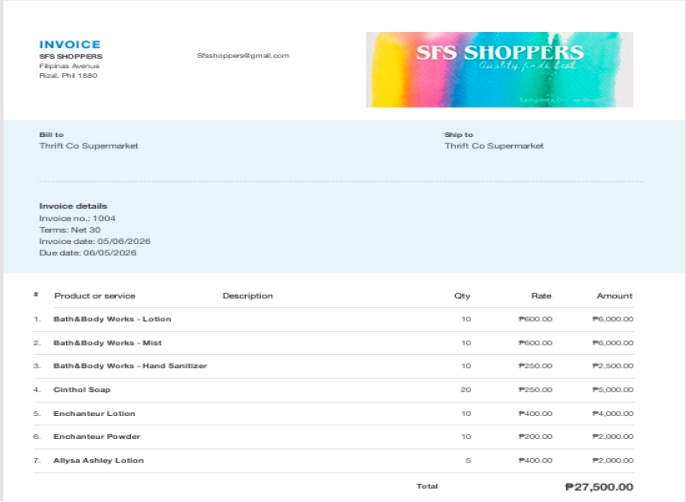Select Invoice date: 05/06/2026 text
The height and width of the screenshot is (502, 686).
[95, 241]
